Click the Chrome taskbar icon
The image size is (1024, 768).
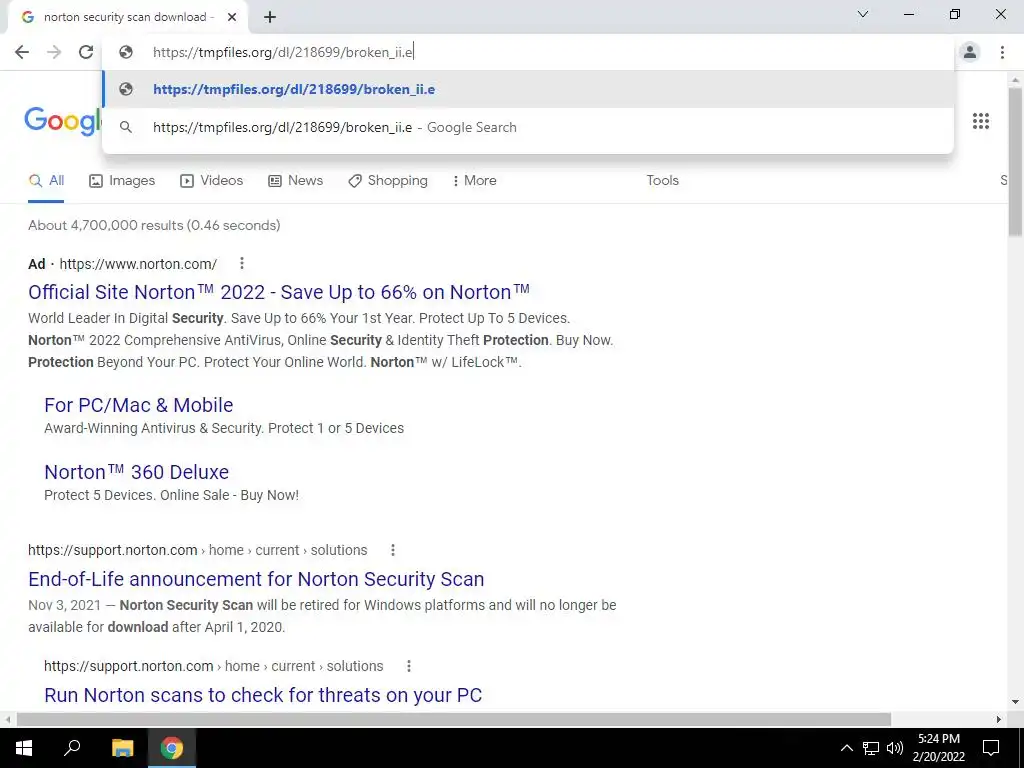pyautogui.click(x=172, y=748)
